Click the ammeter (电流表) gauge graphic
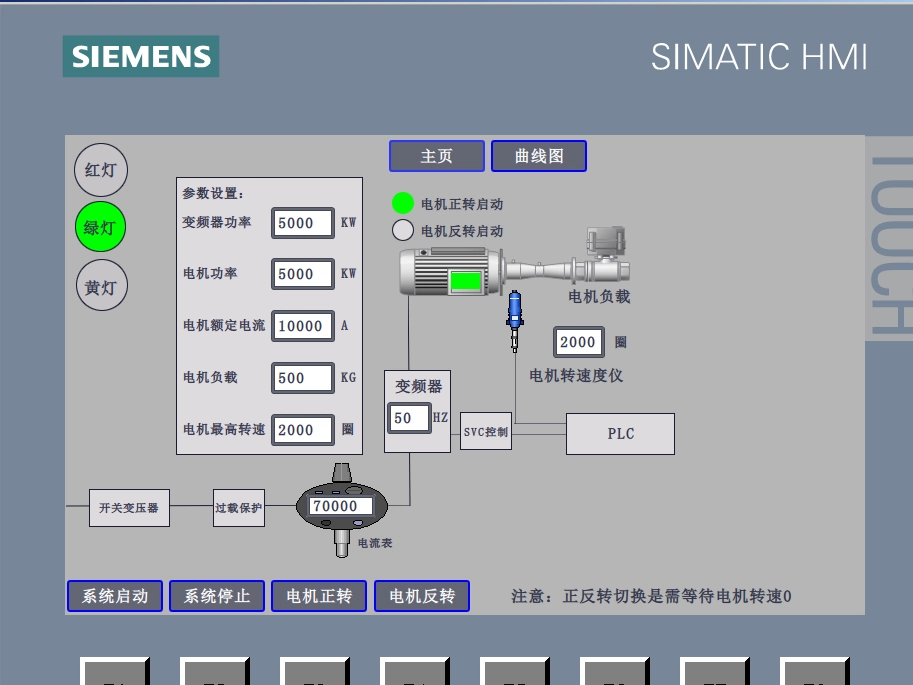 coord(342,509)
